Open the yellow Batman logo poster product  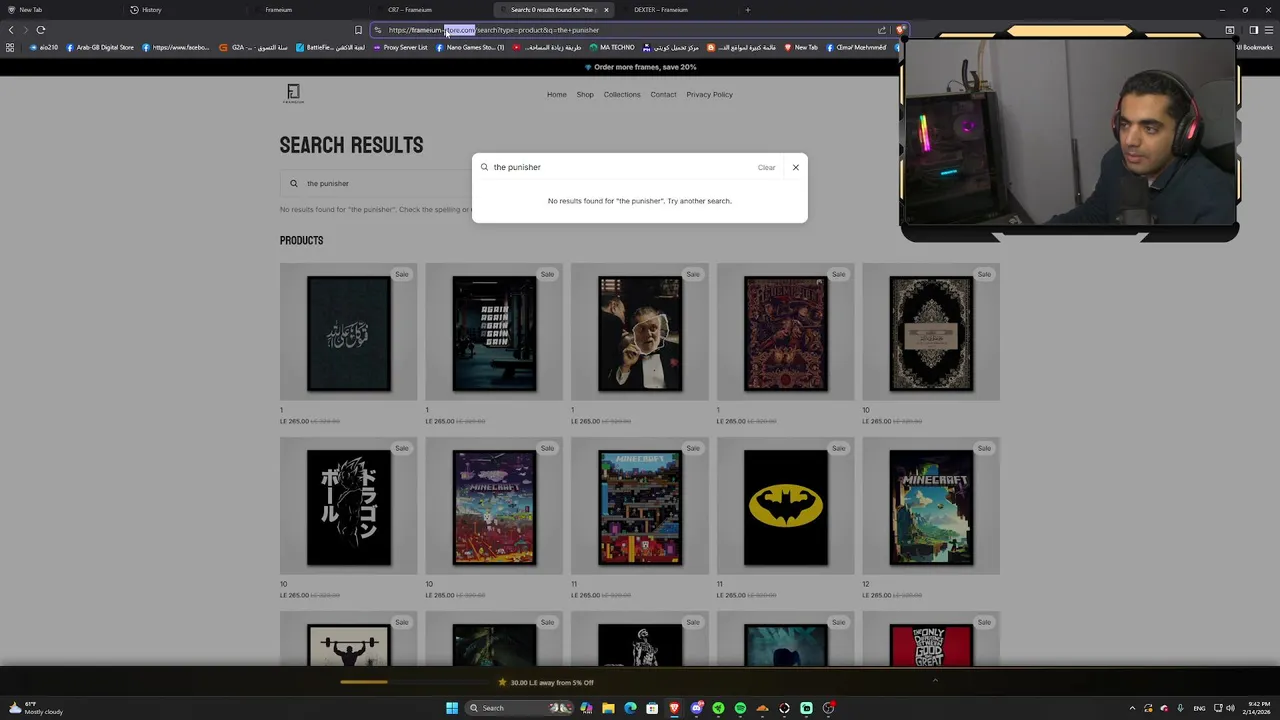(786, 507)
